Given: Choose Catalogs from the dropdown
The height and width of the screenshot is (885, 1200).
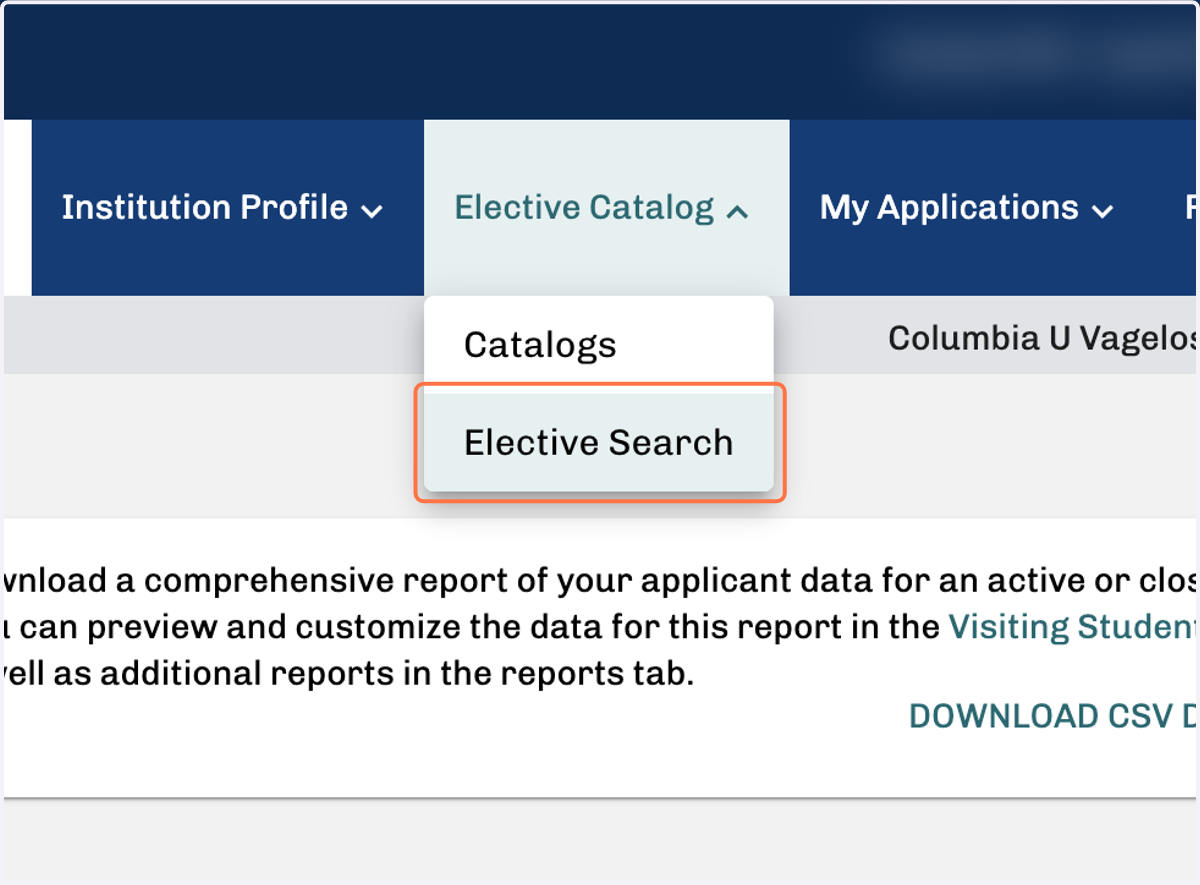Looking at the screenshot, I should pos(599,345).
